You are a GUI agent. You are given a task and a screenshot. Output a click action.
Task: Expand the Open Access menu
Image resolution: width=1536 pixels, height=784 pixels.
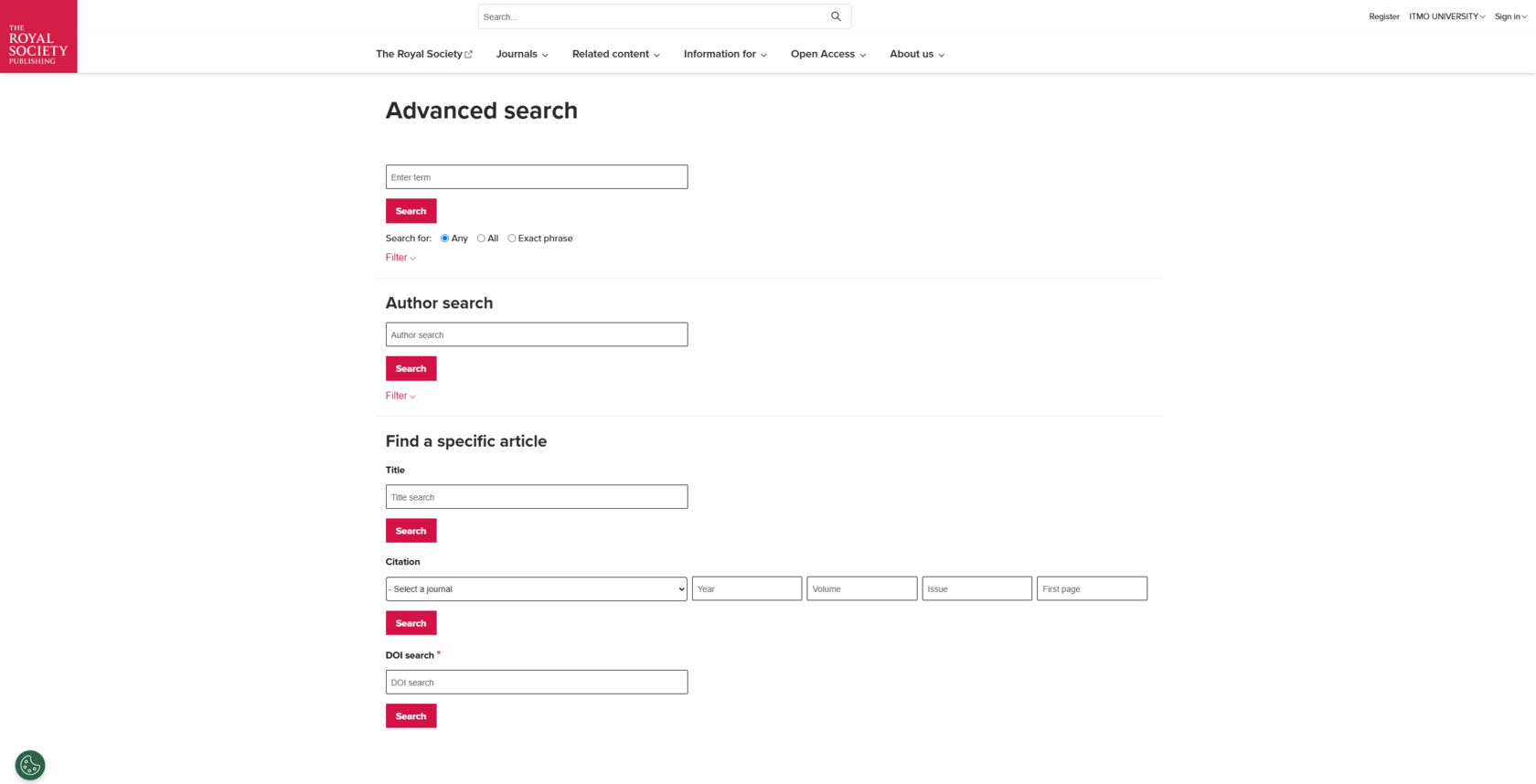coord(828,54)
